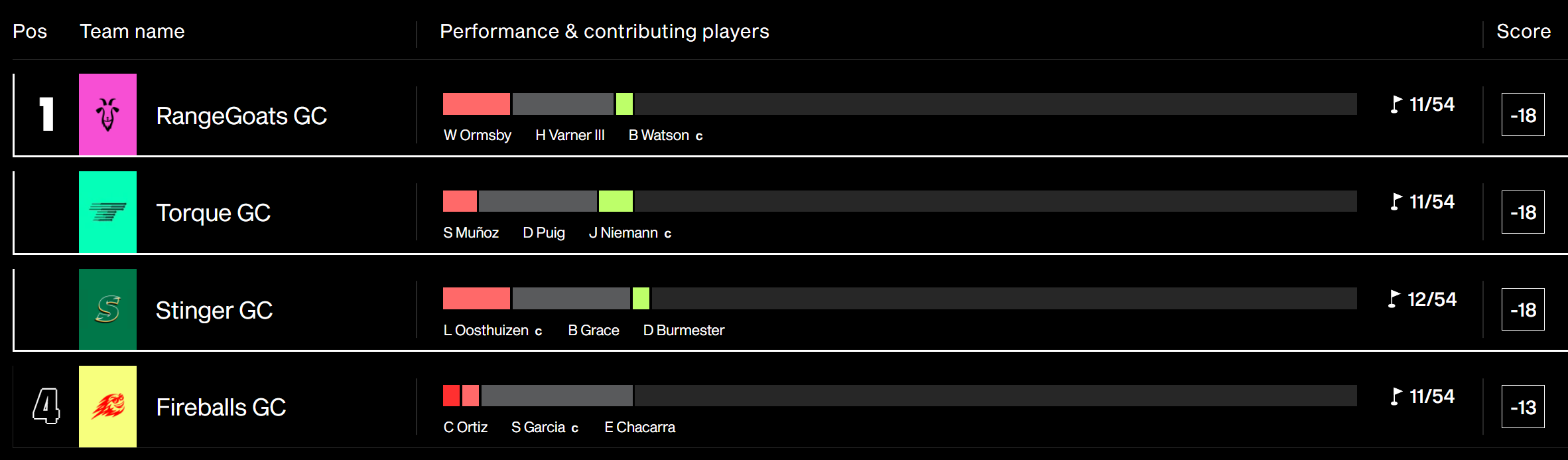Click the pink RangeGoats GC goat logo
1568x460 pixels.
107,114
